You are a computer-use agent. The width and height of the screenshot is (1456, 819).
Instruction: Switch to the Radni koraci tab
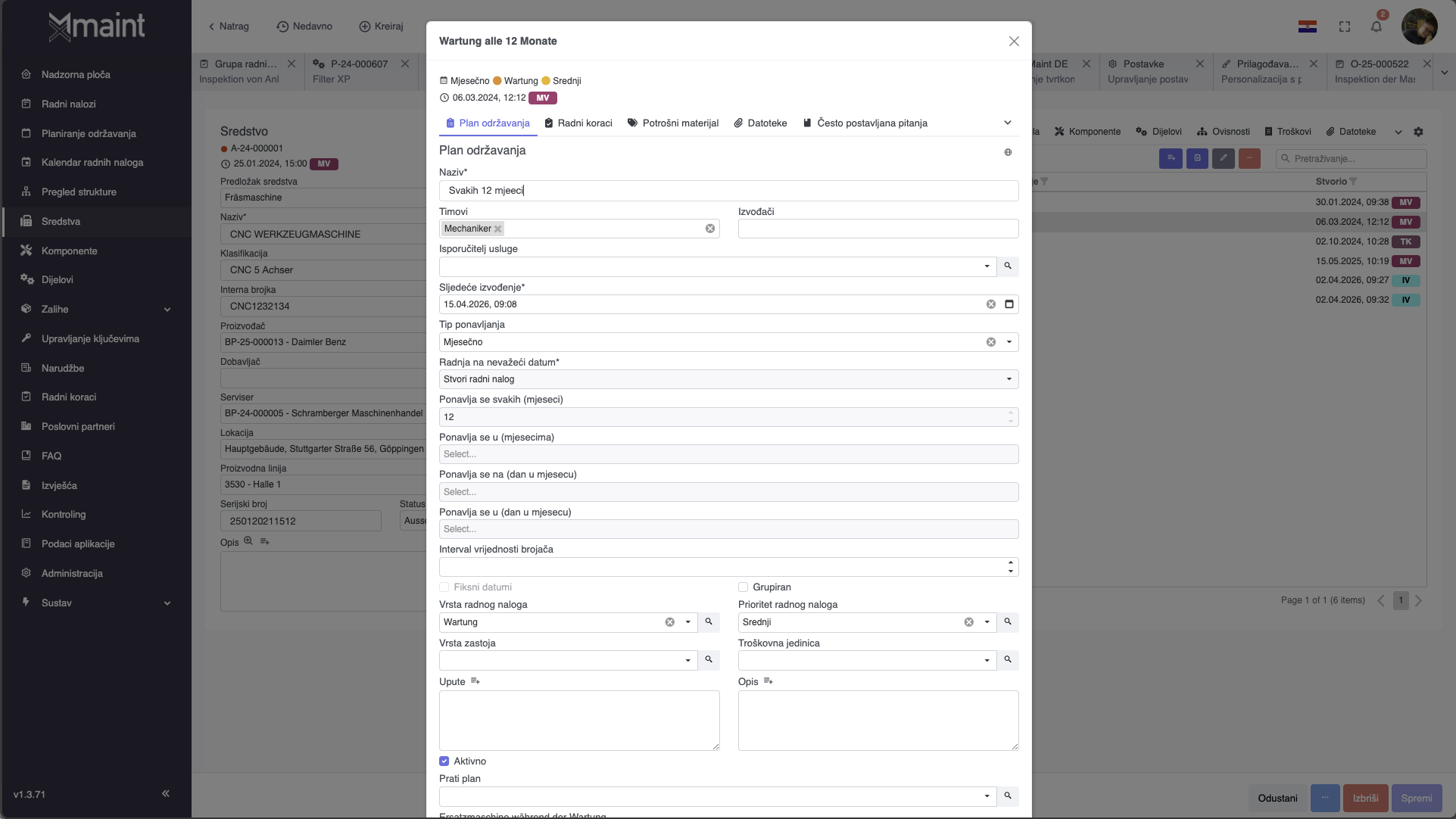pyautogui.click(x=578, y=123)
